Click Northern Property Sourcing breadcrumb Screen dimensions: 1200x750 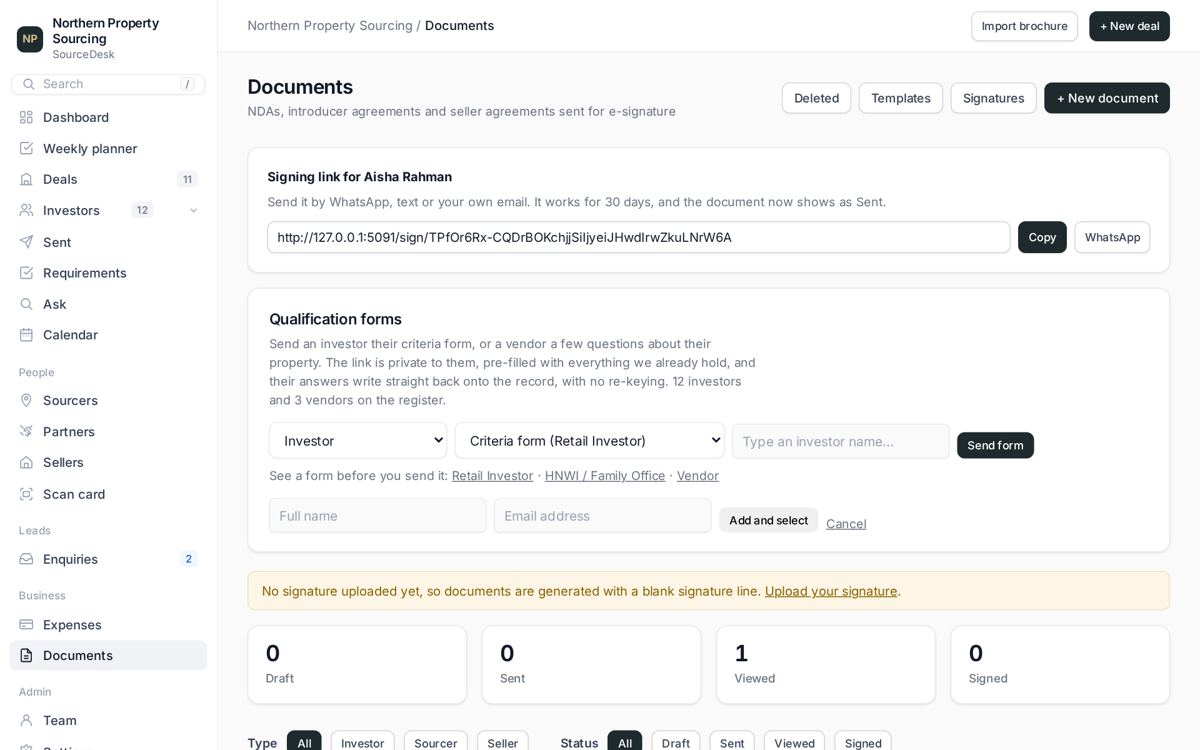point(330,26)
